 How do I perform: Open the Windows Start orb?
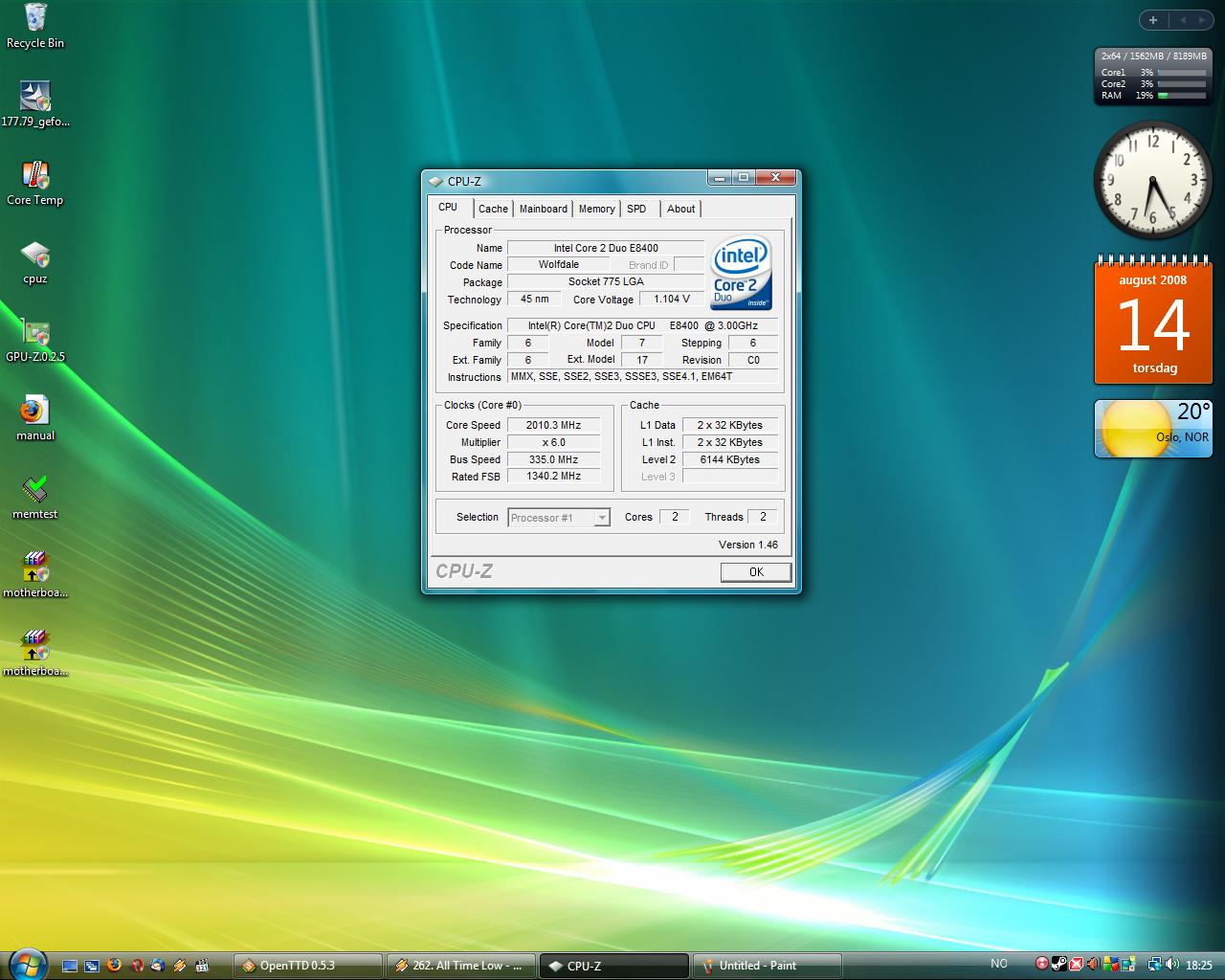point(27,964)
